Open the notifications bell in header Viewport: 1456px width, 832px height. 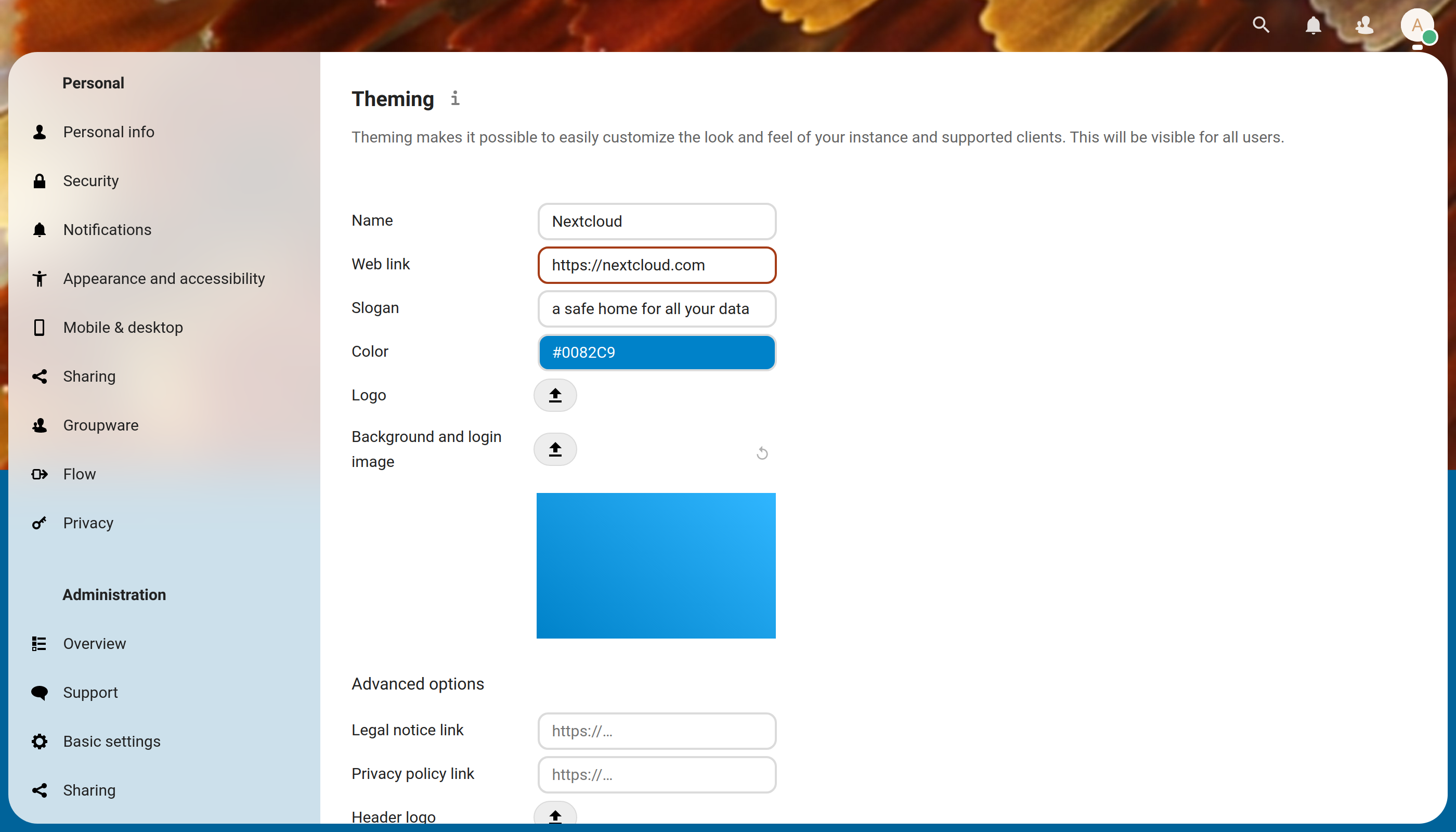1313,25
